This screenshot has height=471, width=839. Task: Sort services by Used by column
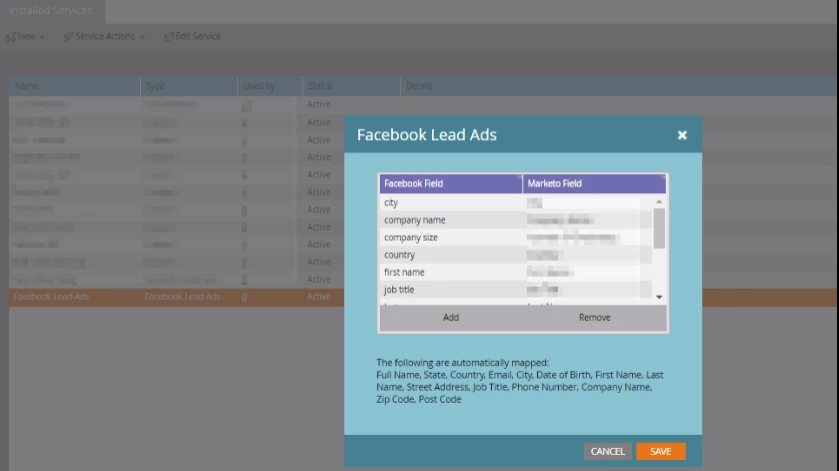[x=270, y=86]
